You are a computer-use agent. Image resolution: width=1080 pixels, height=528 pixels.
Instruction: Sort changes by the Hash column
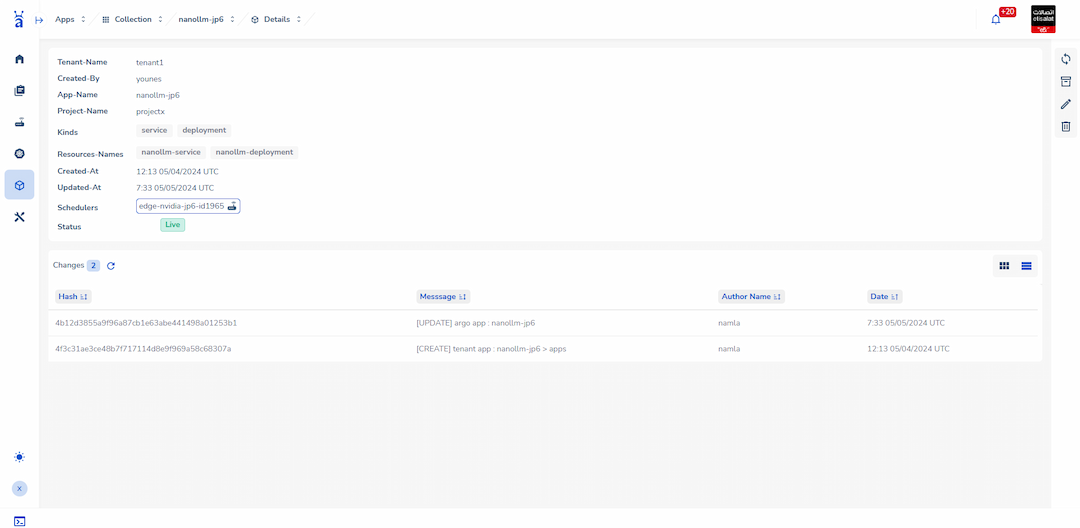pyautogui.click(x=73, y=297)
